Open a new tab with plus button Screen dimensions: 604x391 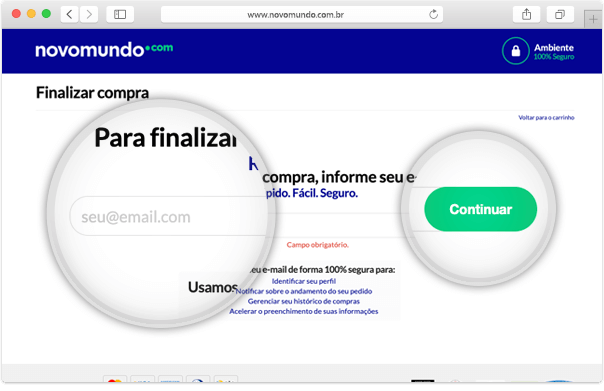[x=593, y=19]
